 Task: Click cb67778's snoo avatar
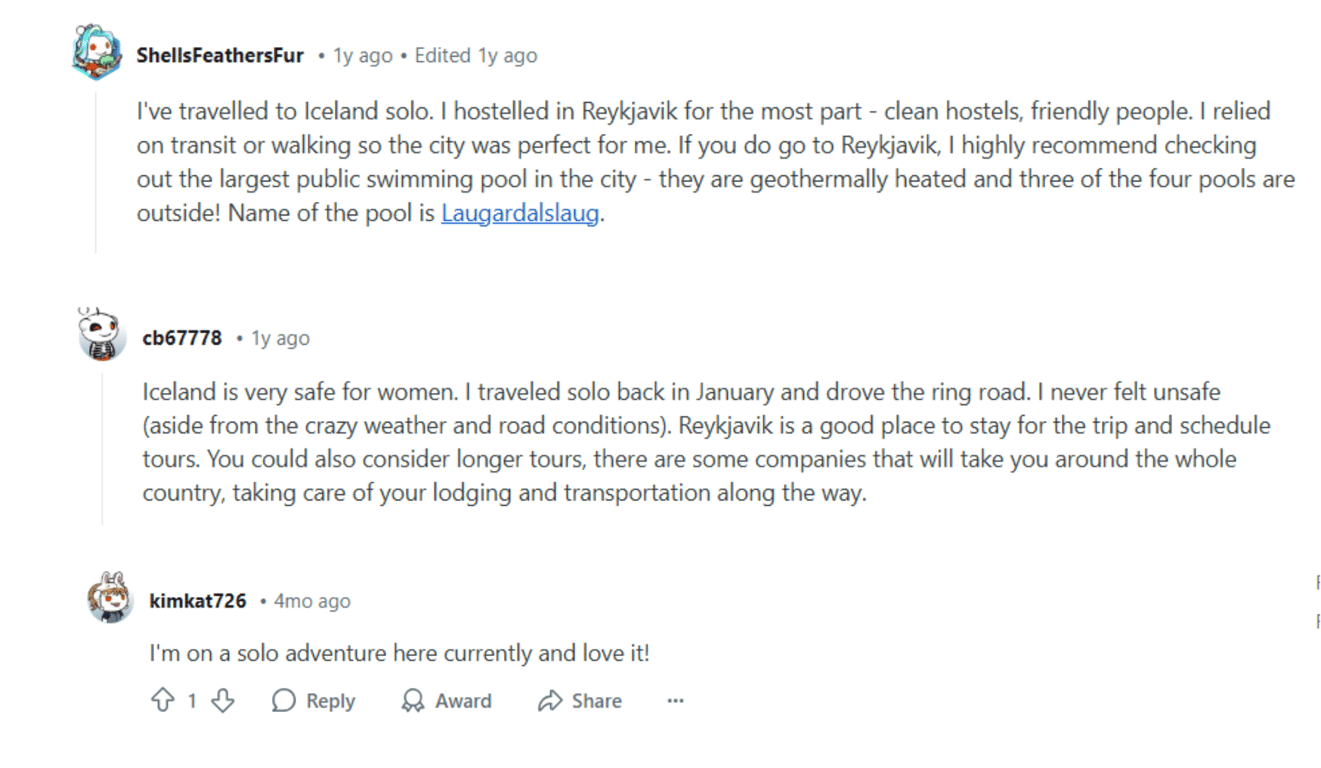click(x=102, y=336)
